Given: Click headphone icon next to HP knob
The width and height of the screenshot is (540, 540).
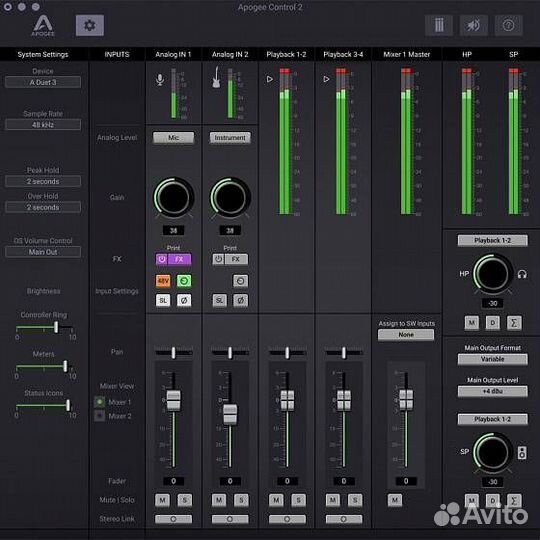Looking at the screenshot, I should point(522,274).
